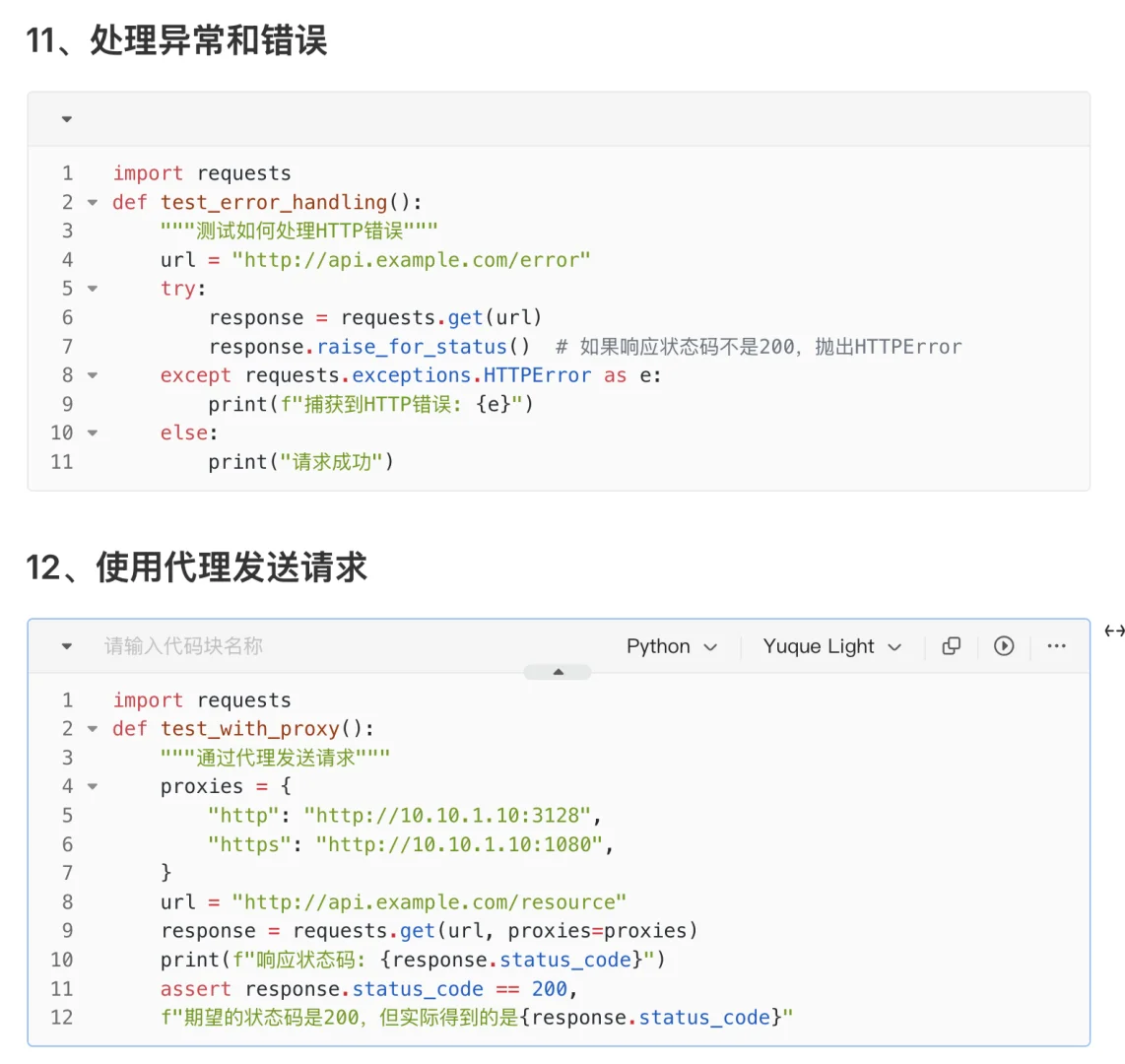The image size is (1125, 1064).
Task: Click the docstring 测试如何处理HTTP错误
Action: 298,231
